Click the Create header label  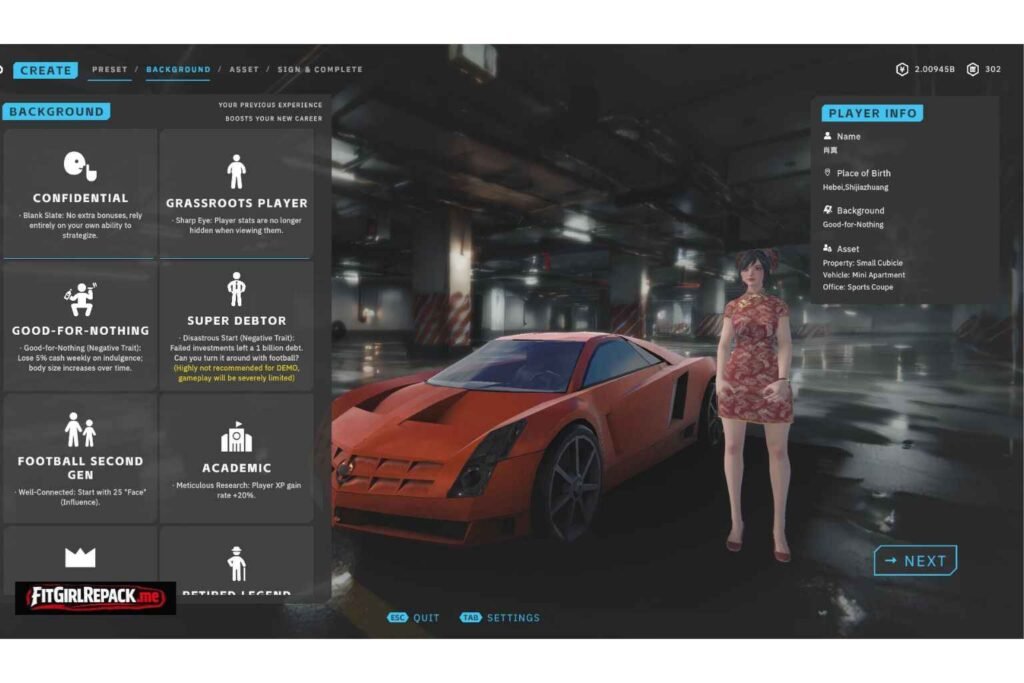point(45,70)
